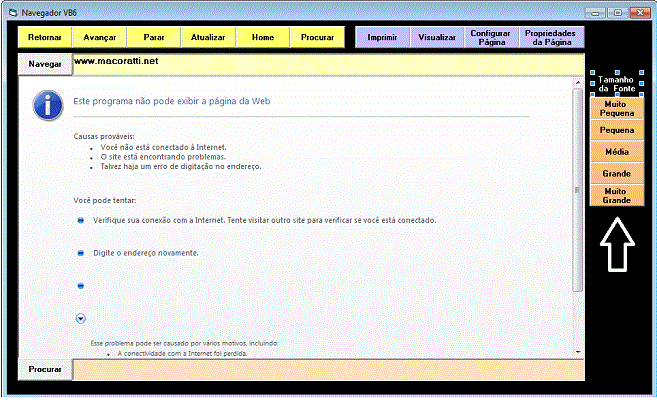Click 'Digite o endereço novamente.' text
This screenshot has width=657, height=400.
point(146,253)
